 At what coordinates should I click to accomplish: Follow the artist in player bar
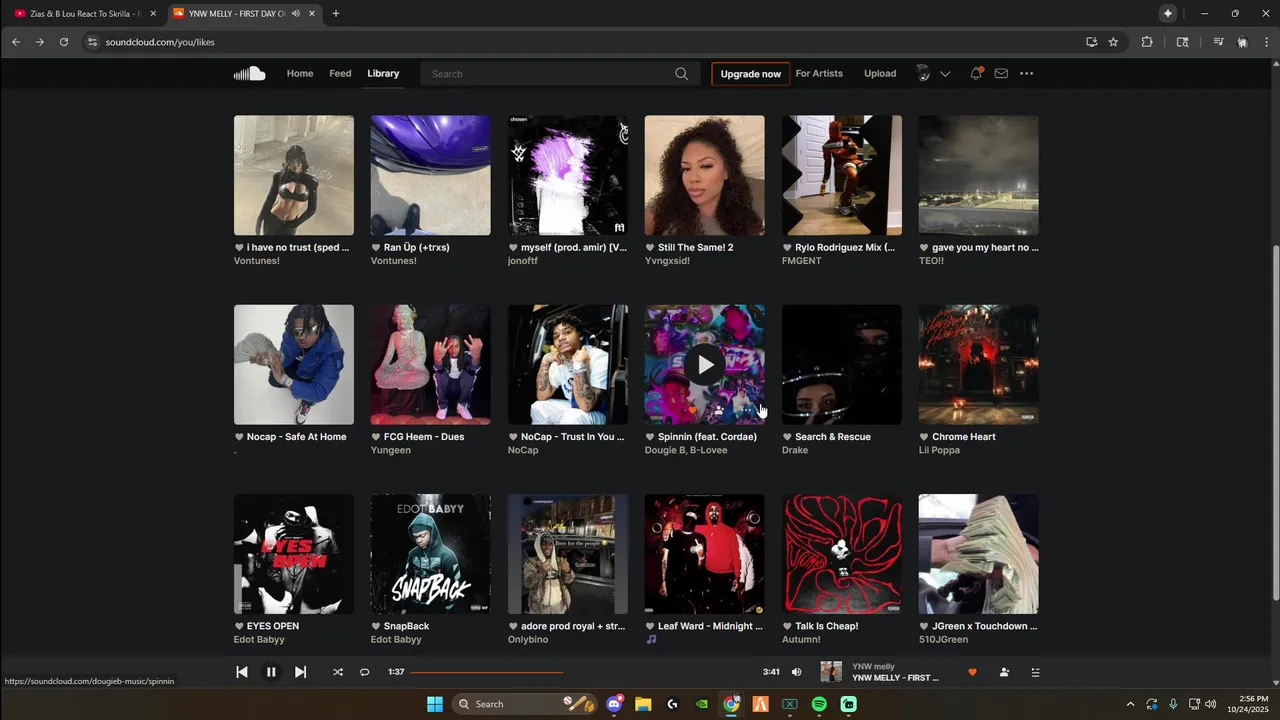1004,672
